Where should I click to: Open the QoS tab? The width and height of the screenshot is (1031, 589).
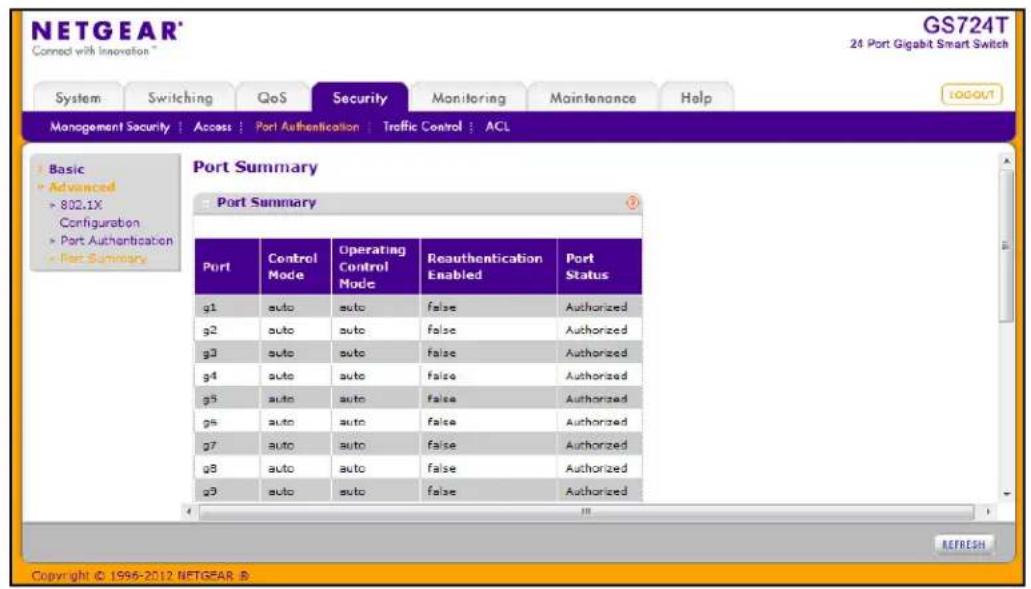pos(272,98)
